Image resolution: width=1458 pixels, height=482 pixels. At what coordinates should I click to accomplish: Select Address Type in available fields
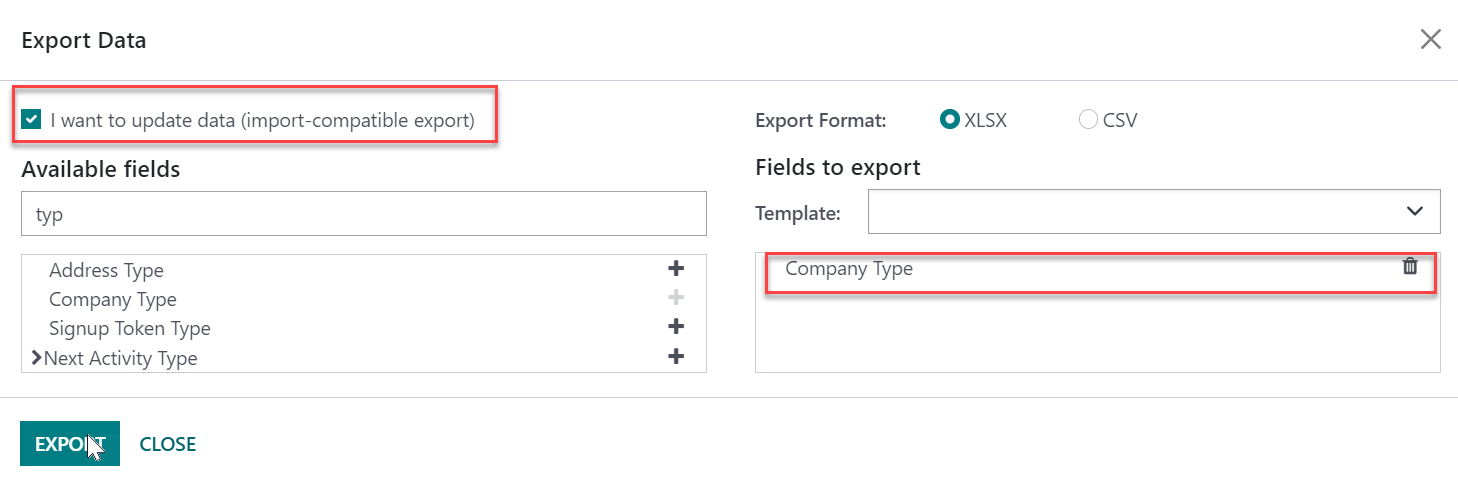tap(106, 270)
